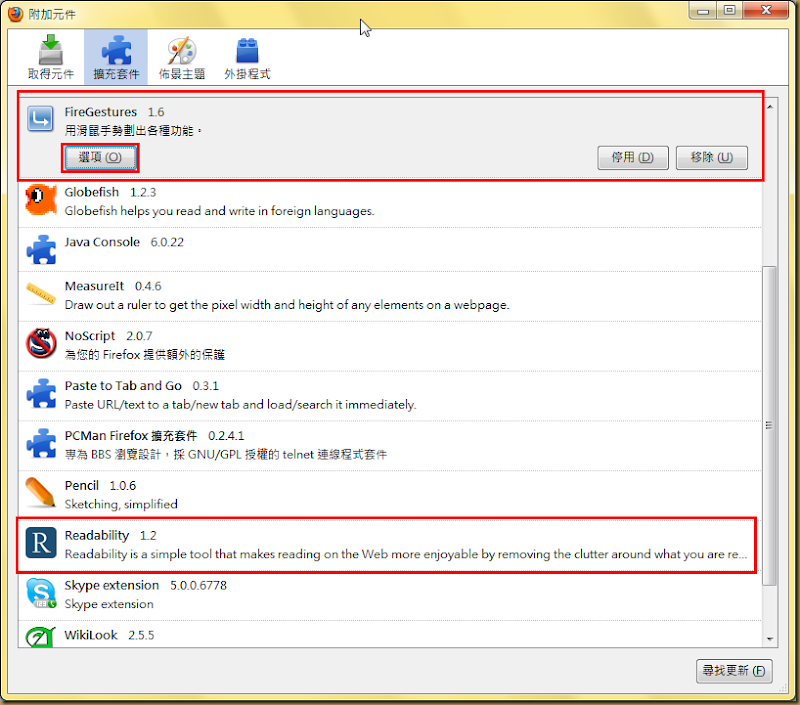This screenshot has width=800, height=705.
Task: Open FireGestures 選項 options button
Action: (100, 158)
